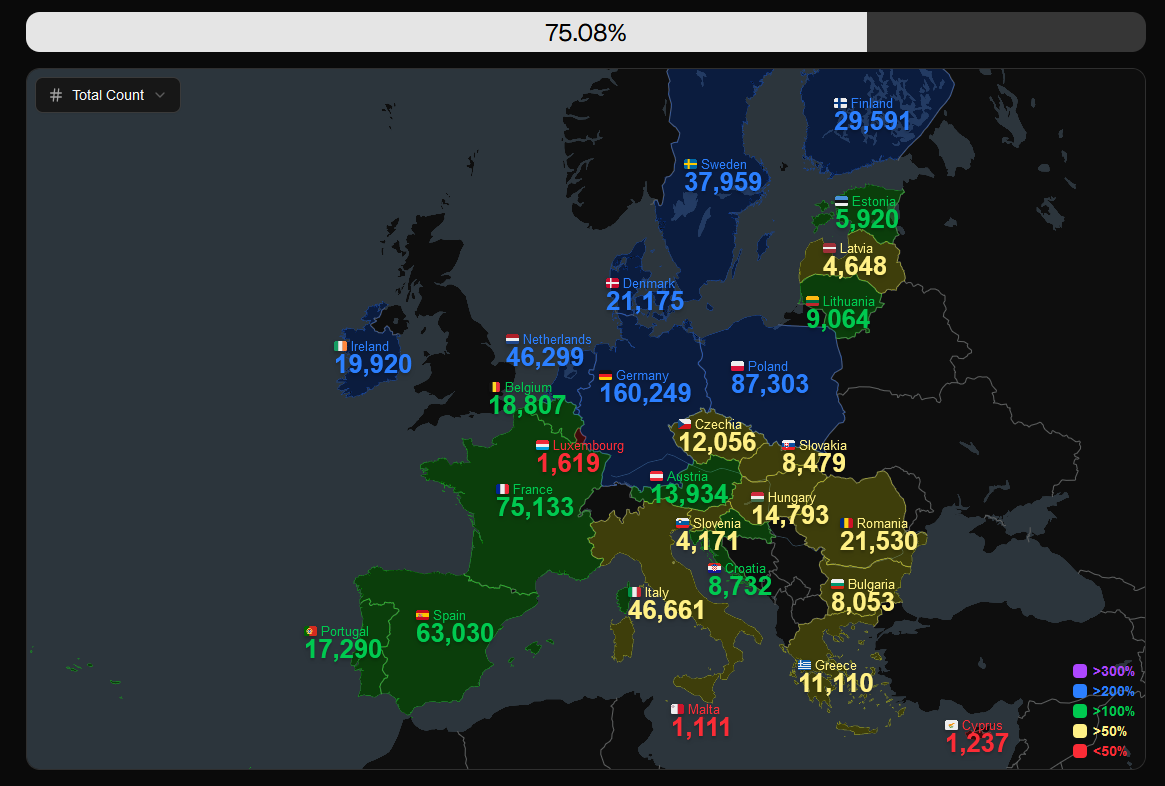The height and width of the screenshot is (786, 1165).
Task: Click the Ireland flag icon
Action: [340, 346]
